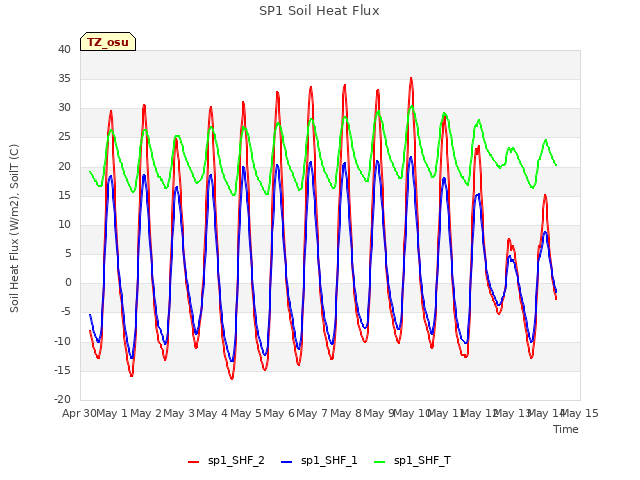Viewport: 640px width, 480px height.
Task: Click the y-axis tick value 35
Action: tap(64, 78)
